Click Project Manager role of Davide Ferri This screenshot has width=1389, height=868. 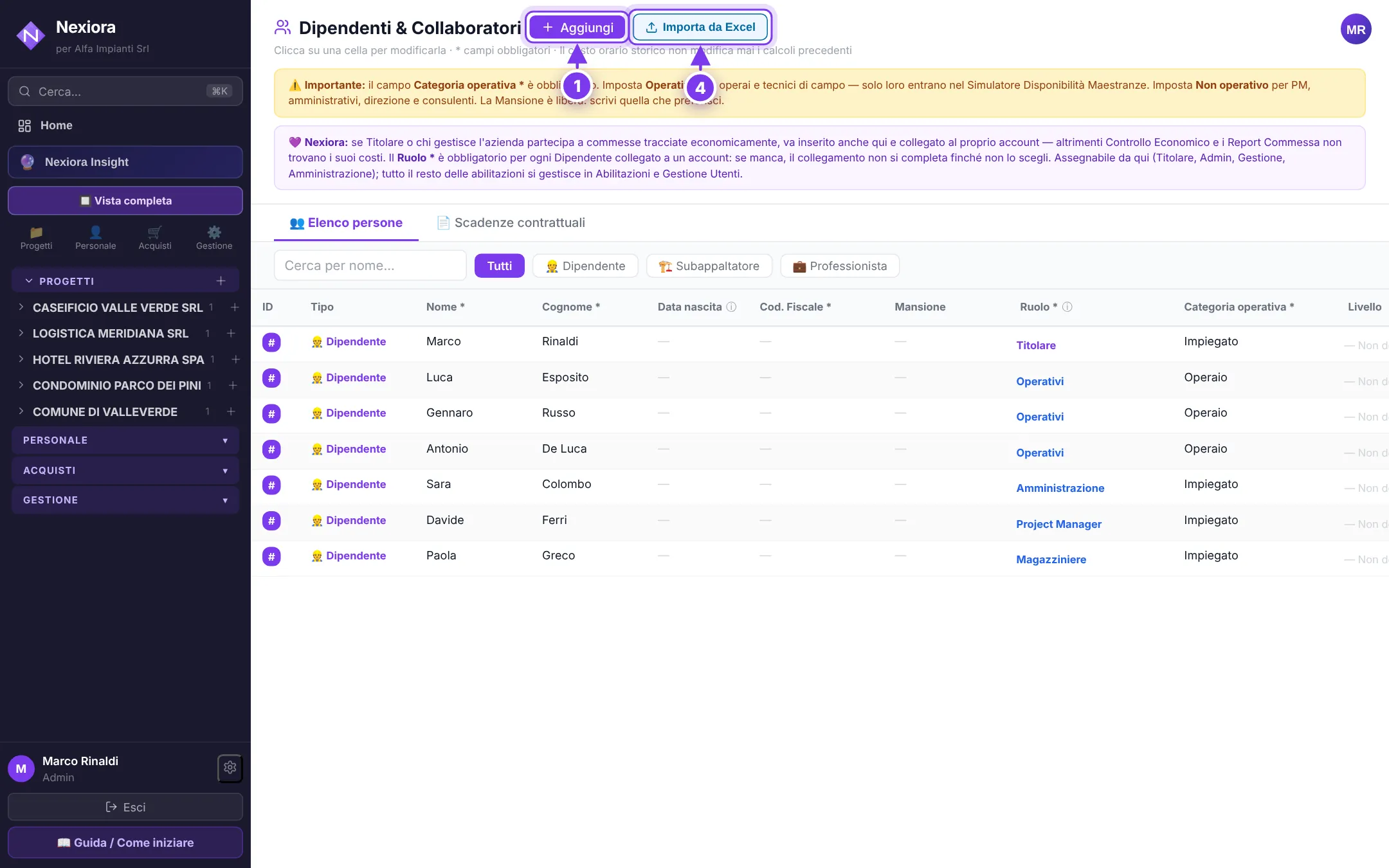click(x=1058, y=524)
